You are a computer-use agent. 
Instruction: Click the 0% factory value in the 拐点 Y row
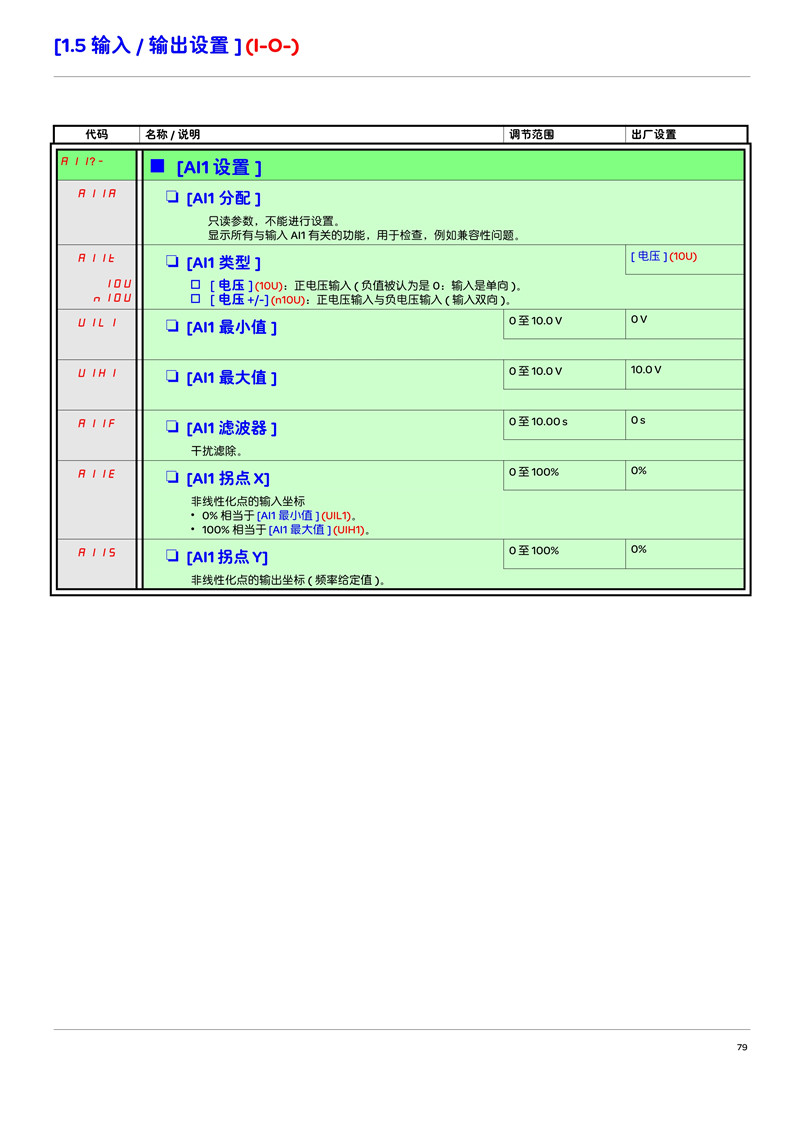point(638,549)
